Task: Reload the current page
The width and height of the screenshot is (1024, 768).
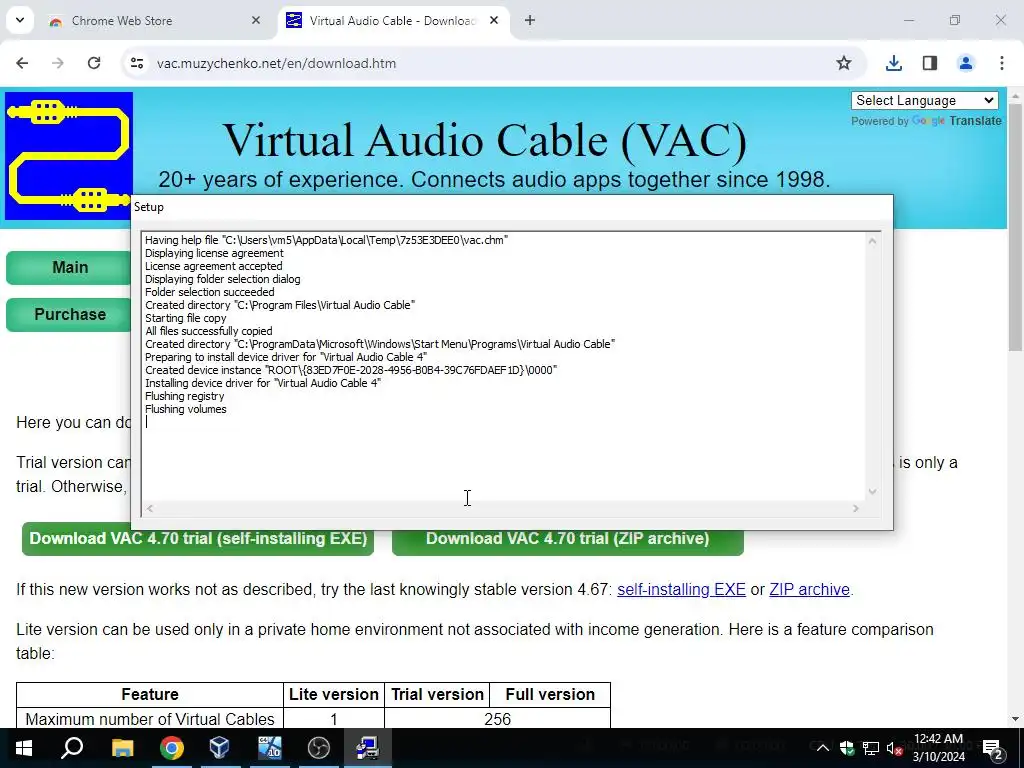Action: click(x=94, y=63)
